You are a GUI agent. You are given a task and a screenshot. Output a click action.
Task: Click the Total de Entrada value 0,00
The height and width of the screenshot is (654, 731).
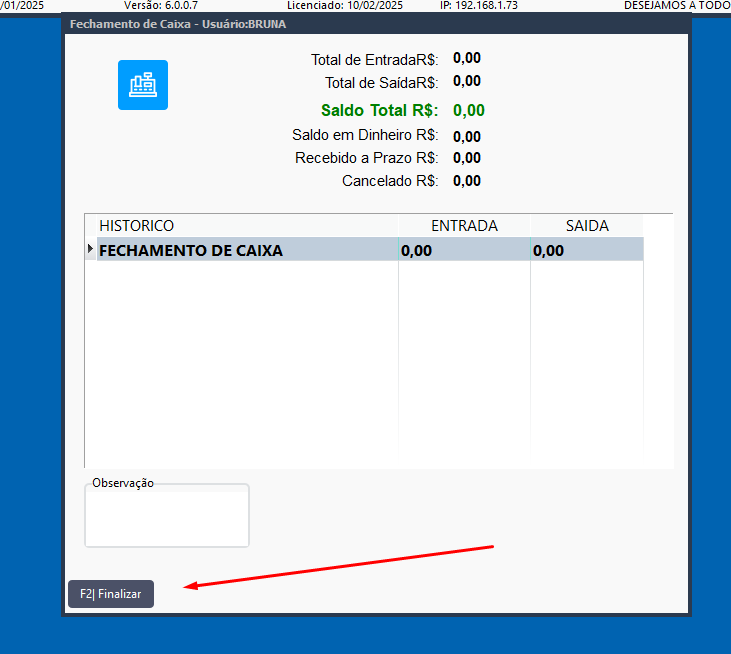tap(467, 58)
